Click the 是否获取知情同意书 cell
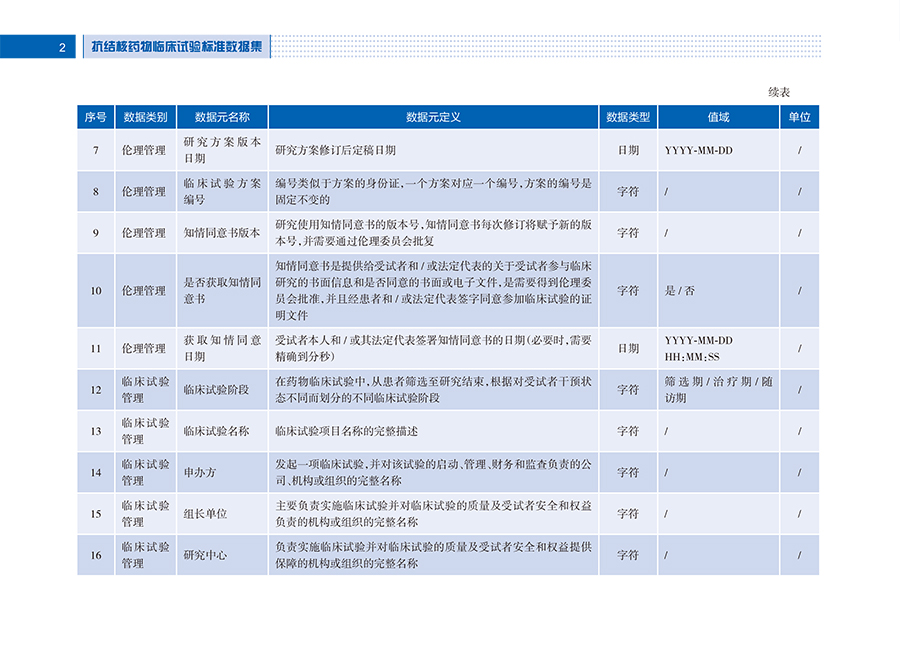The height and width of the screenshot is (651, 900). tap(222, 291)
